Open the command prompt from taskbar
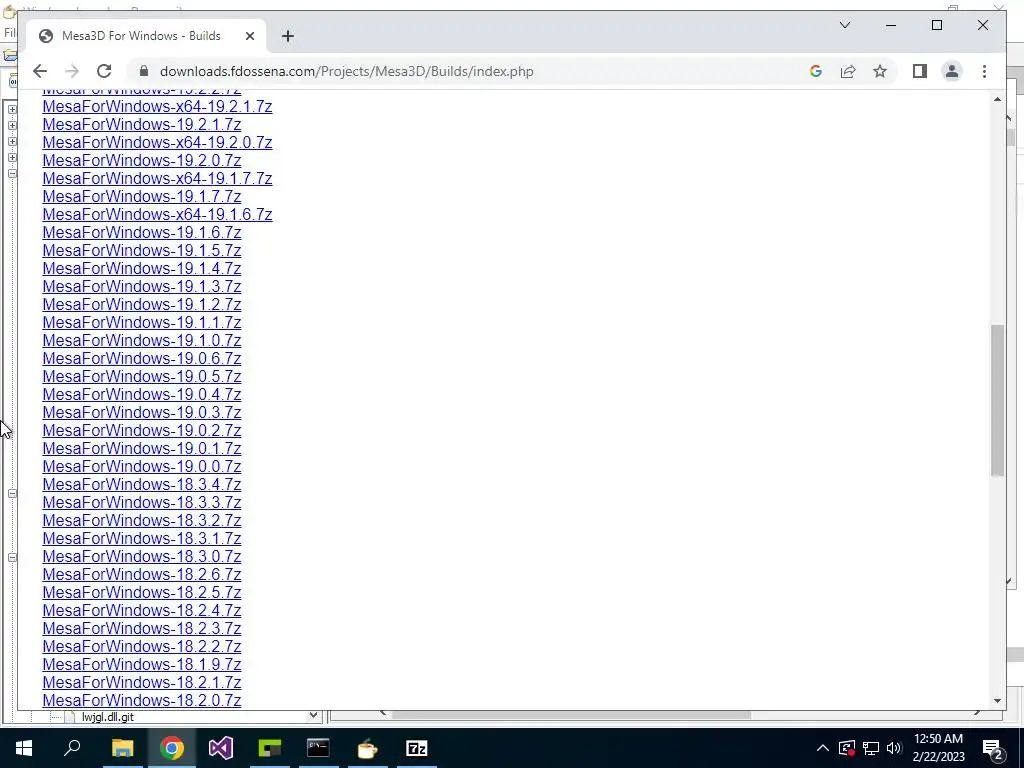This screenshot has height=768, width=1024. point(319,748)
